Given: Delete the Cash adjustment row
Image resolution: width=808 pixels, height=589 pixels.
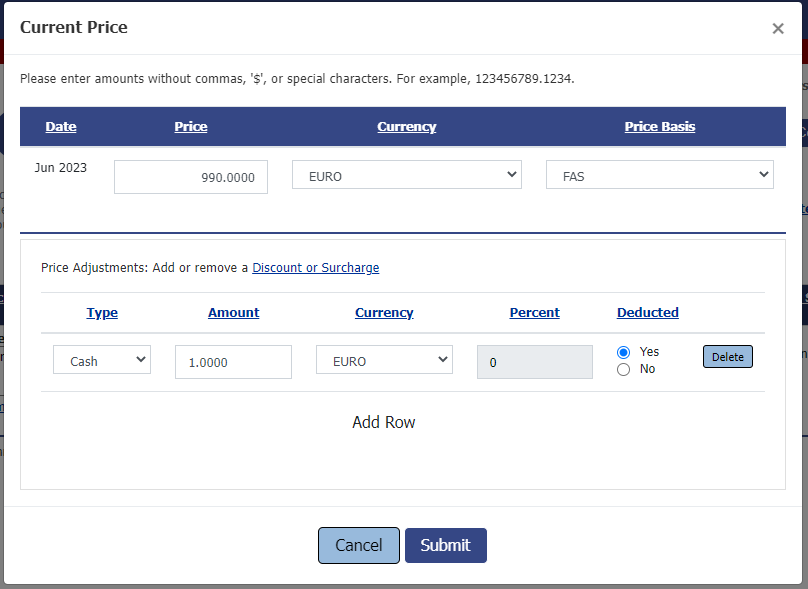Looking at the screenshot, I should tap(728, 357).
